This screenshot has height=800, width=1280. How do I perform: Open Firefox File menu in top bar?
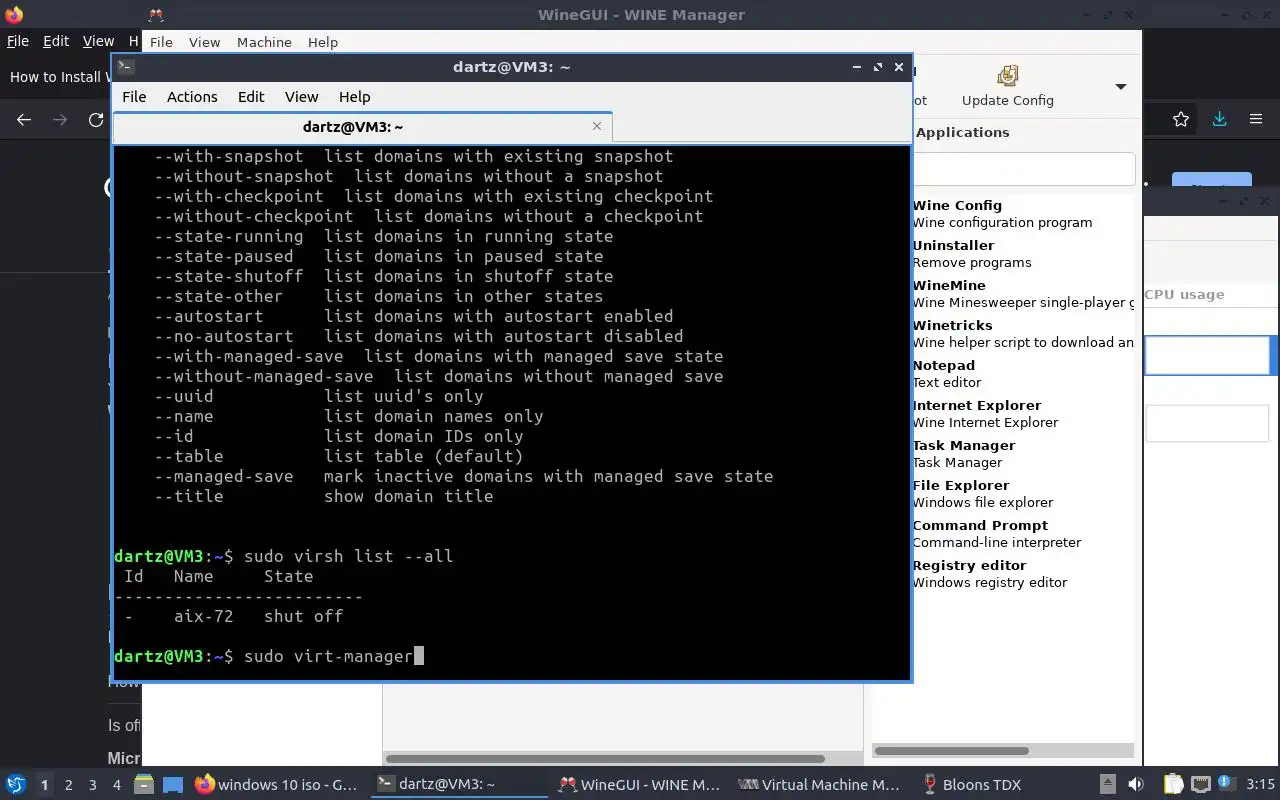(18, 41)
